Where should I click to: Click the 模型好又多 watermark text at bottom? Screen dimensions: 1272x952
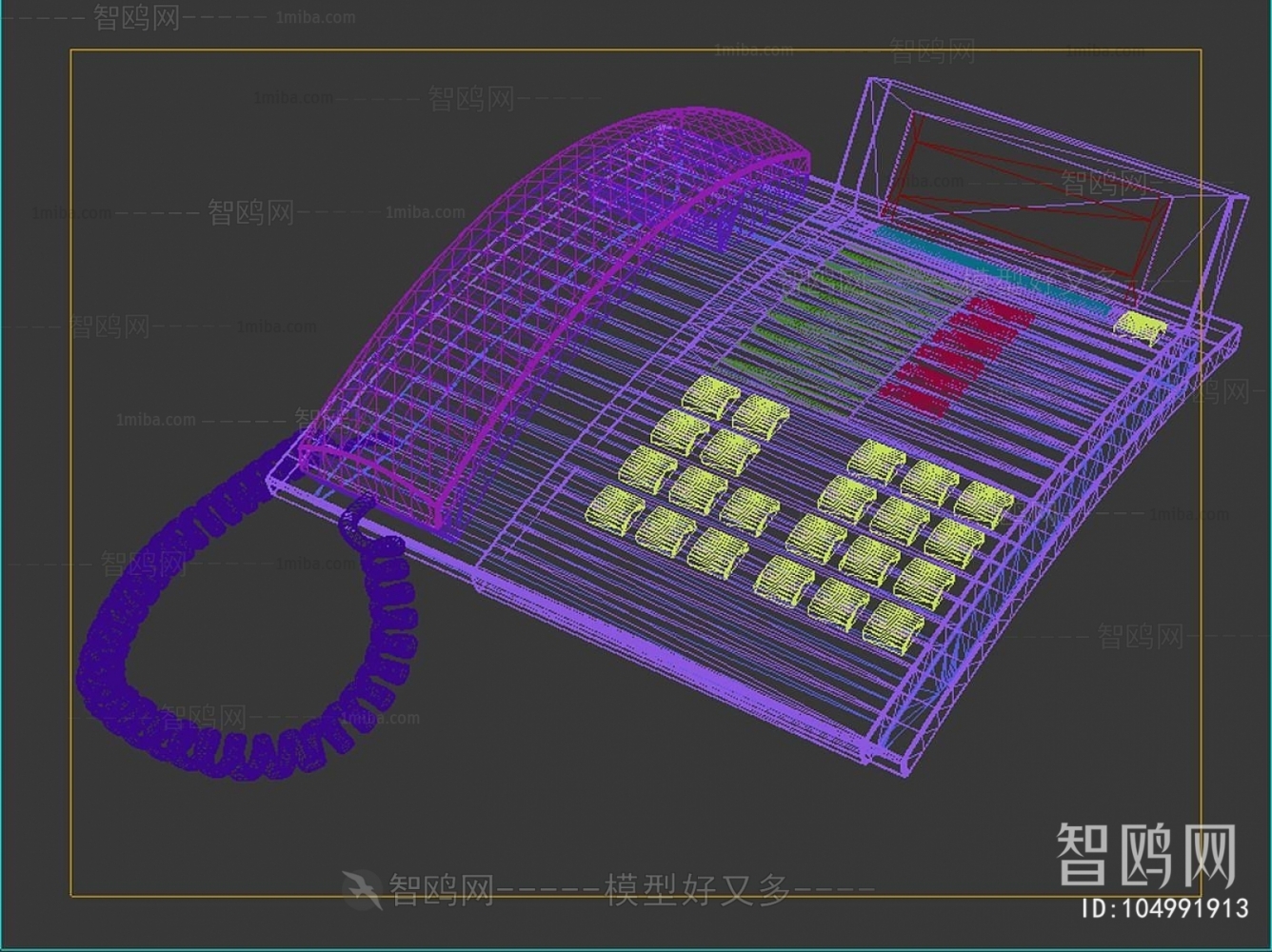[698, 890]
